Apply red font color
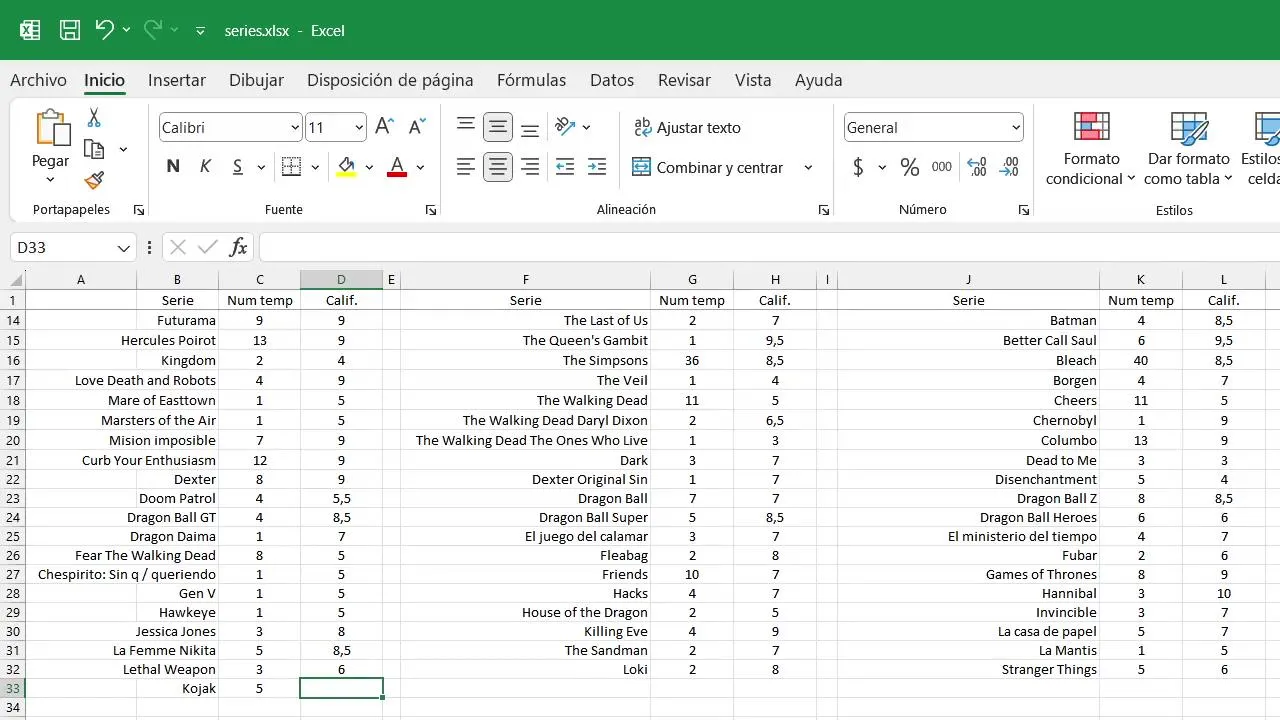The height and width of the screenshot is (720, 1280). click(x=397, y=167)
